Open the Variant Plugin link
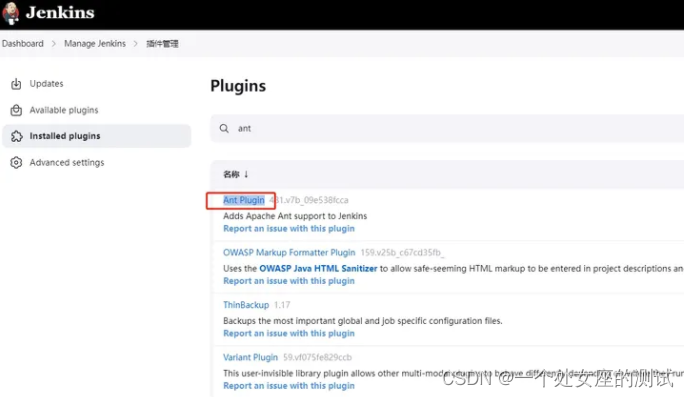This screenshot has height=397, width=689. coord(250,357)
